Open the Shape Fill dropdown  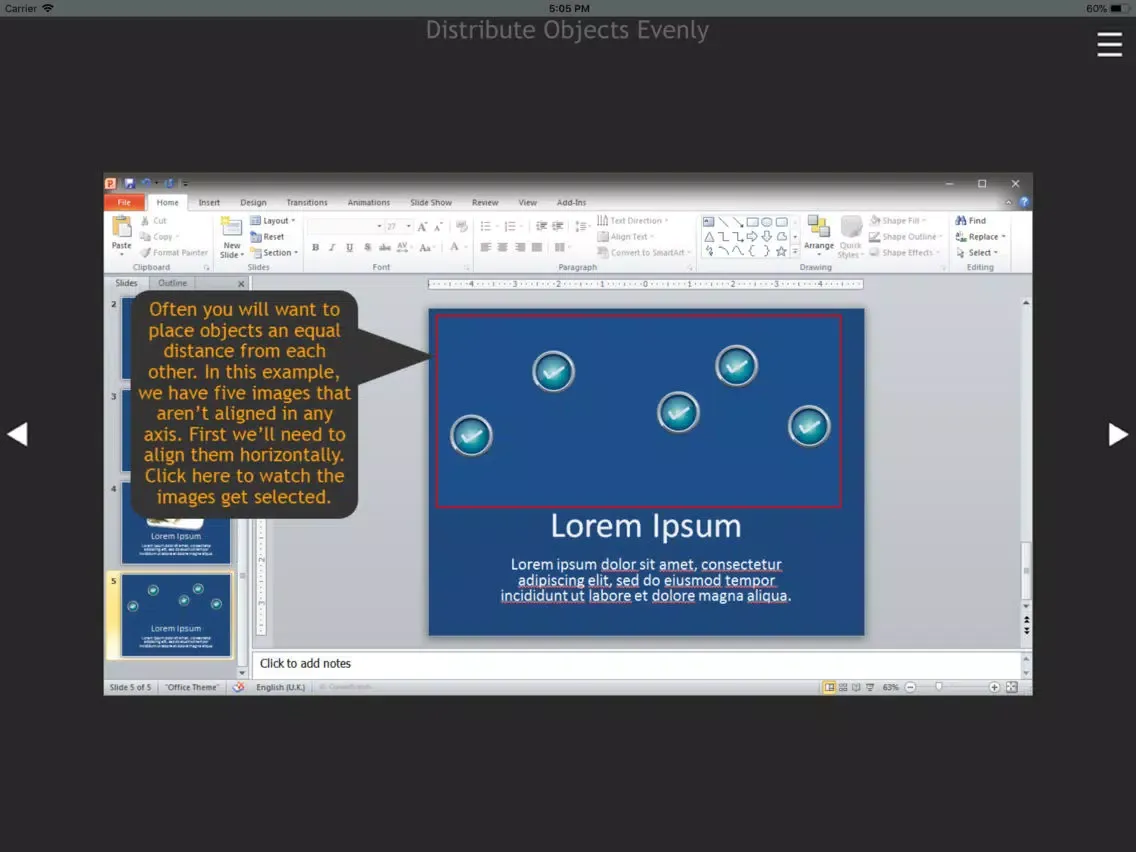point(897,221)
